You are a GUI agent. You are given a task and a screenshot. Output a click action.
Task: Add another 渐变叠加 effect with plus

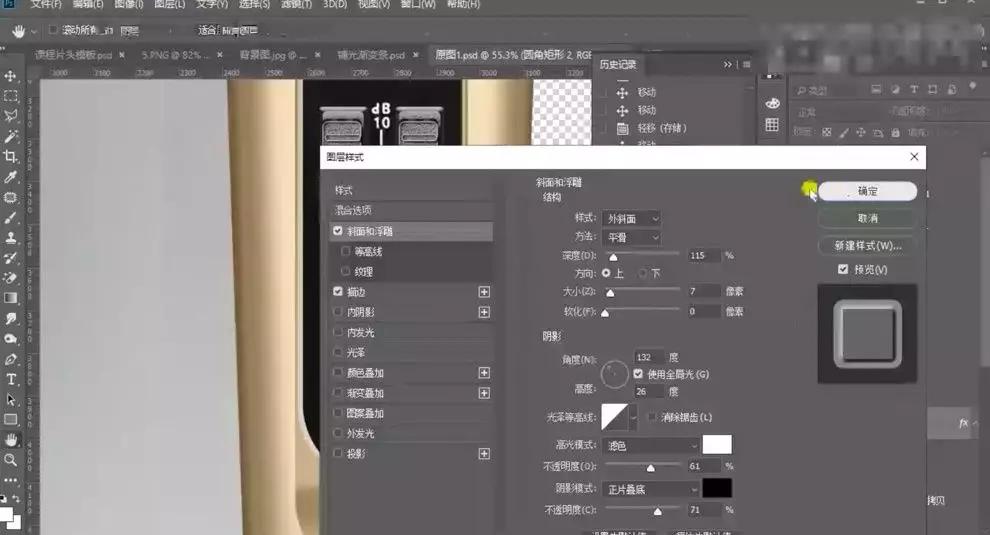(x=484, y=393)
